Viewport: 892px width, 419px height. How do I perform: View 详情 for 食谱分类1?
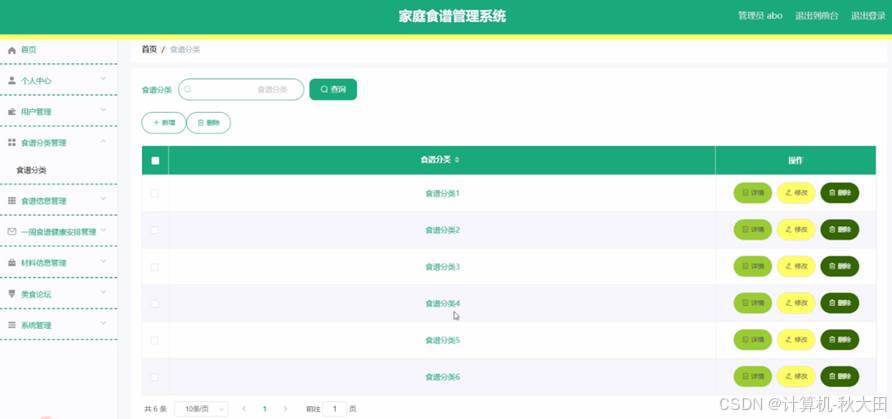point(753,193)
